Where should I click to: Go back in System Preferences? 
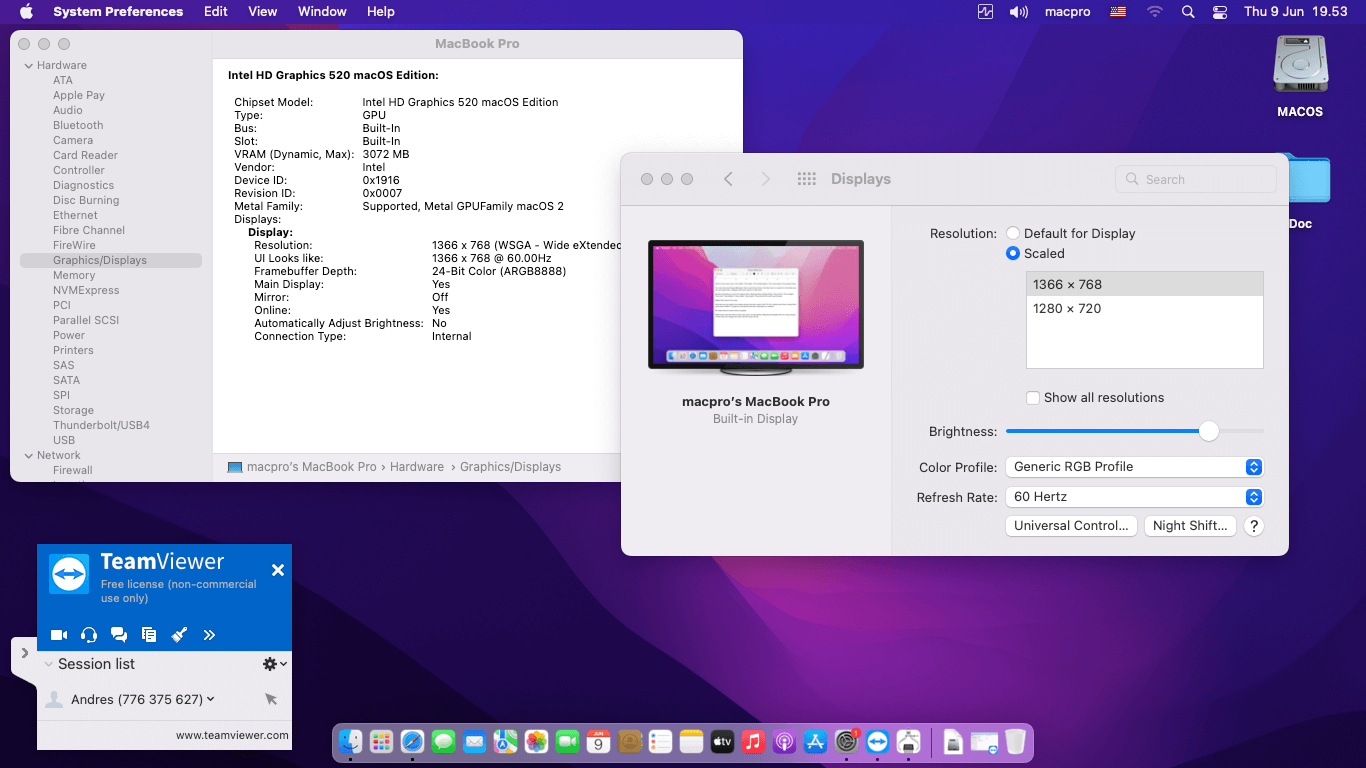[728, 179]
